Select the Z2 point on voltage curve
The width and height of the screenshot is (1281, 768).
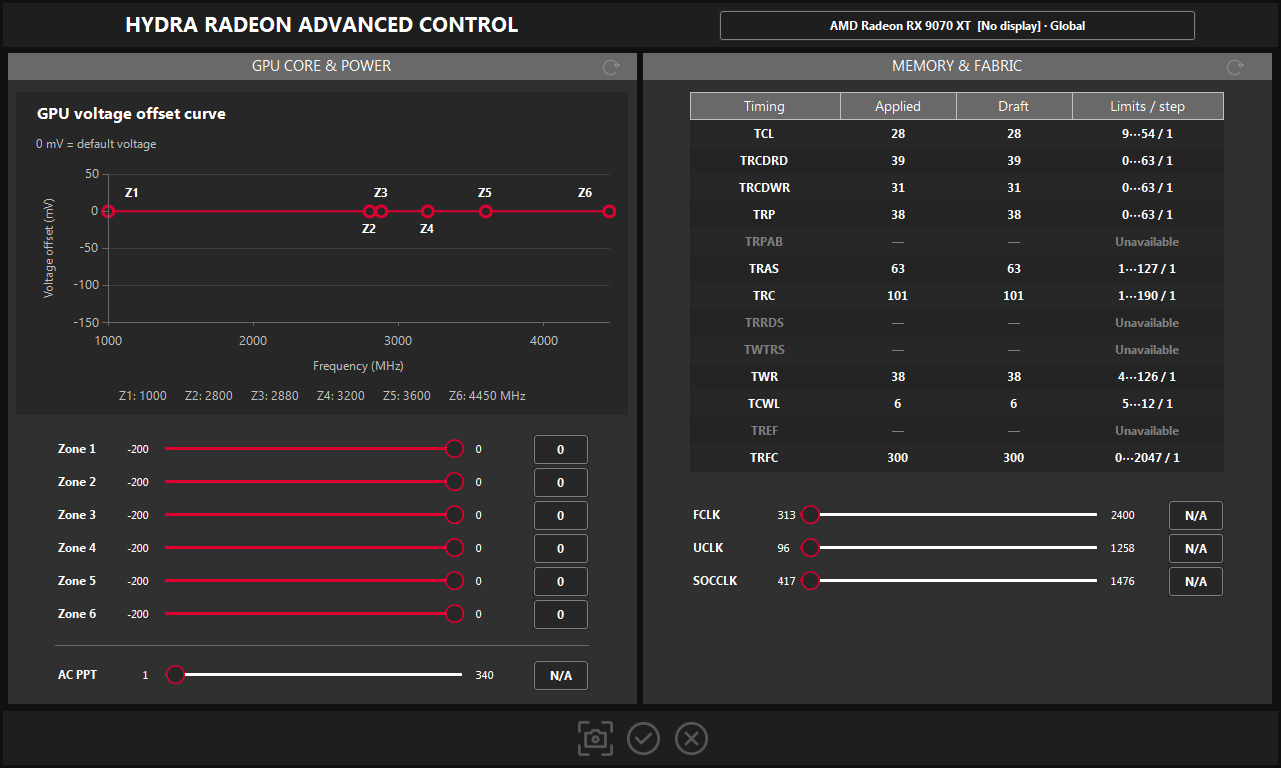click(369, 211)
